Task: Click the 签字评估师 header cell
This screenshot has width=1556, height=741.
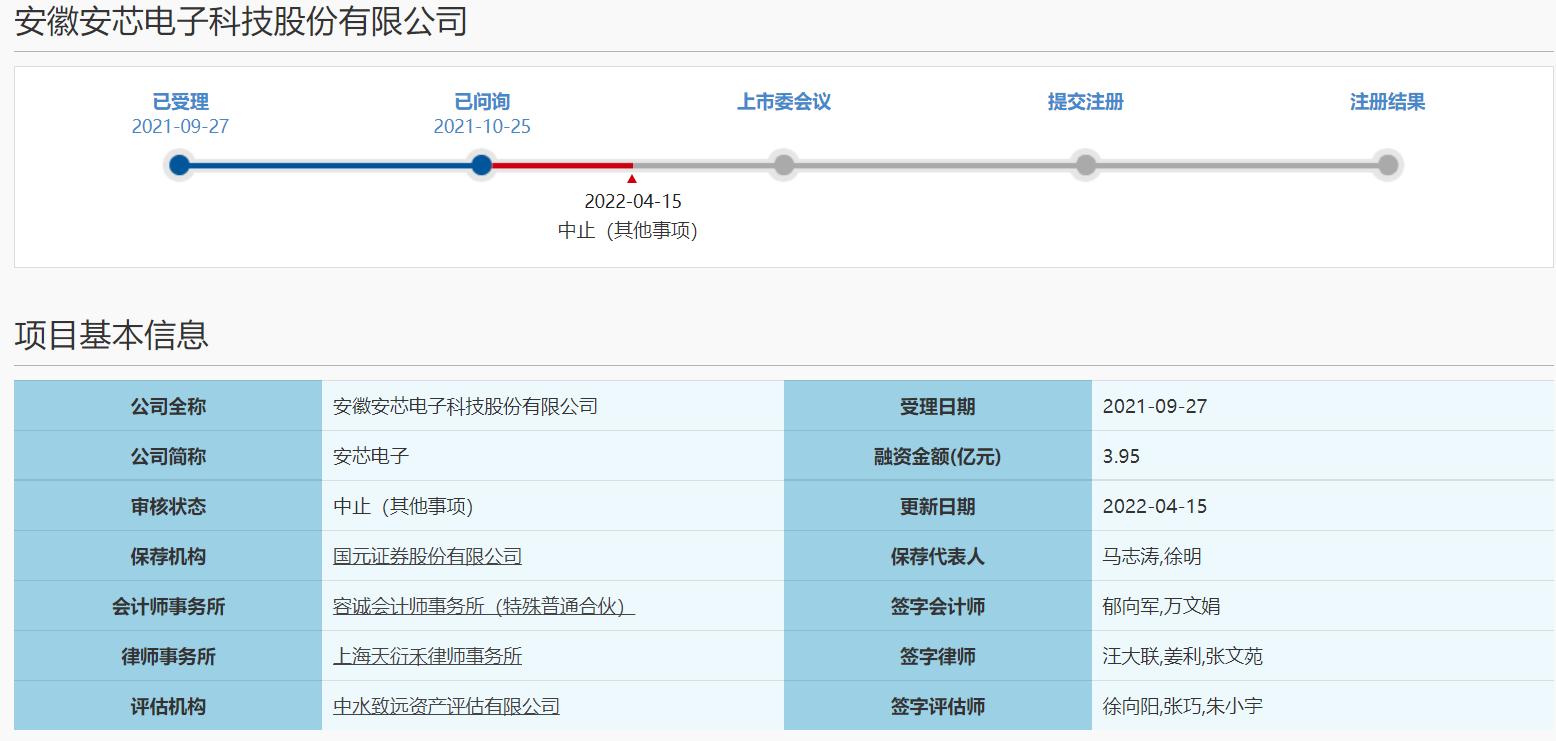Action: click(938, 706)
